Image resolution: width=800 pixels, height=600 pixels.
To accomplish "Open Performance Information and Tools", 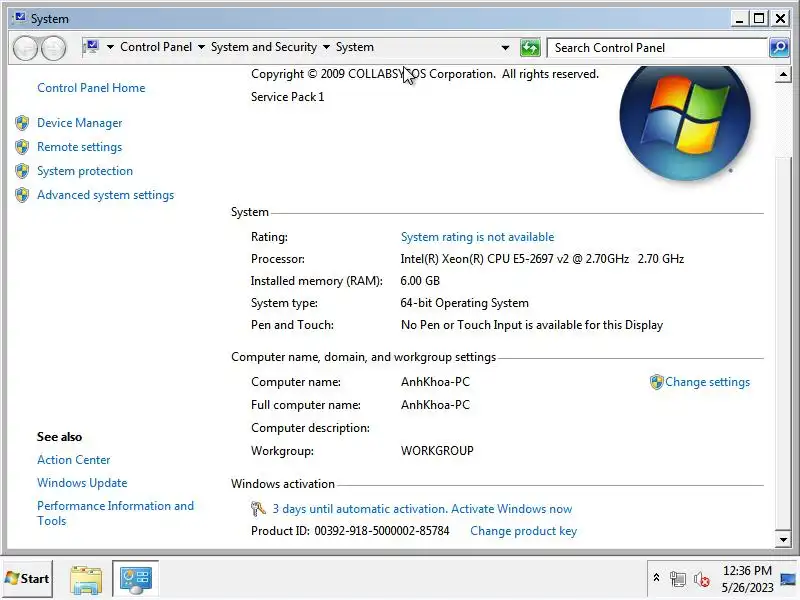I will 115,513.
